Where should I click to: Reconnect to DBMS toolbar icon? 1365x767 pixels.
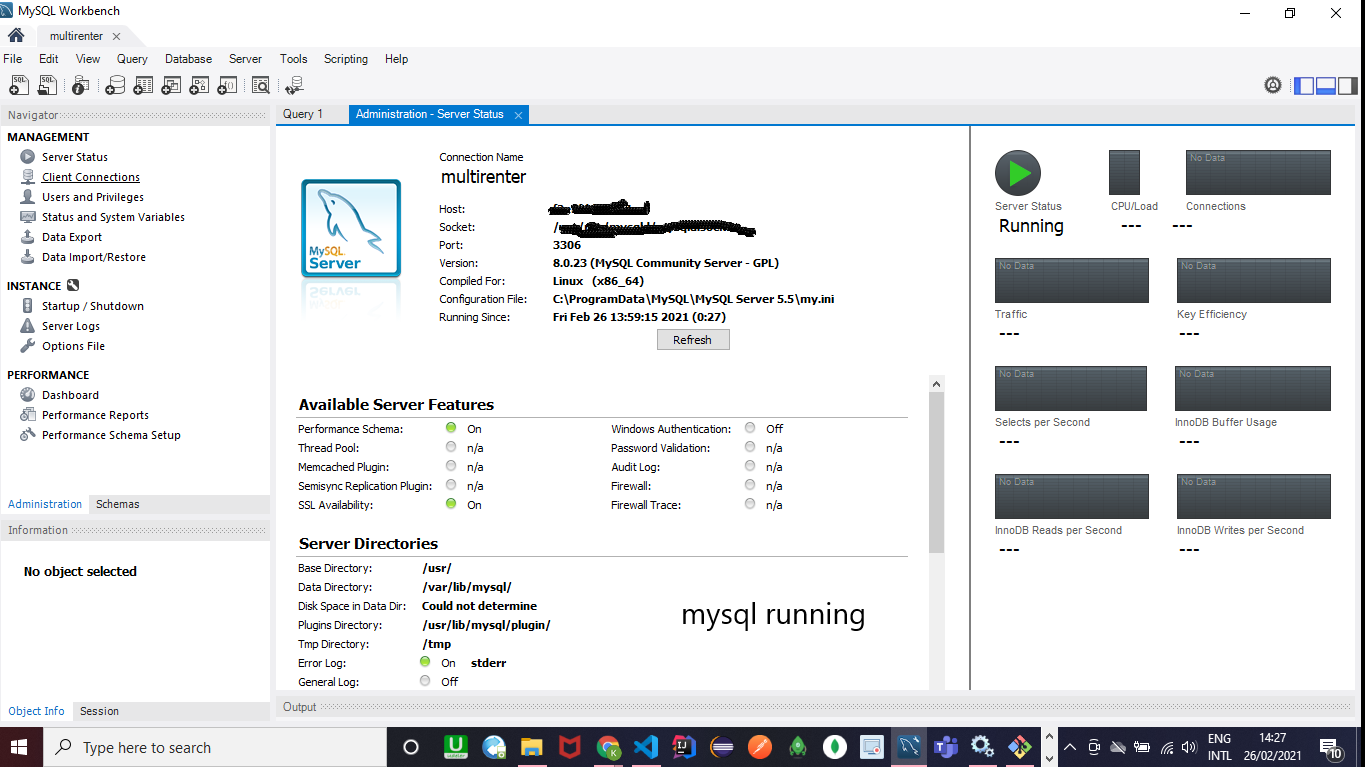pyautogui.click(x=293, y=85)
